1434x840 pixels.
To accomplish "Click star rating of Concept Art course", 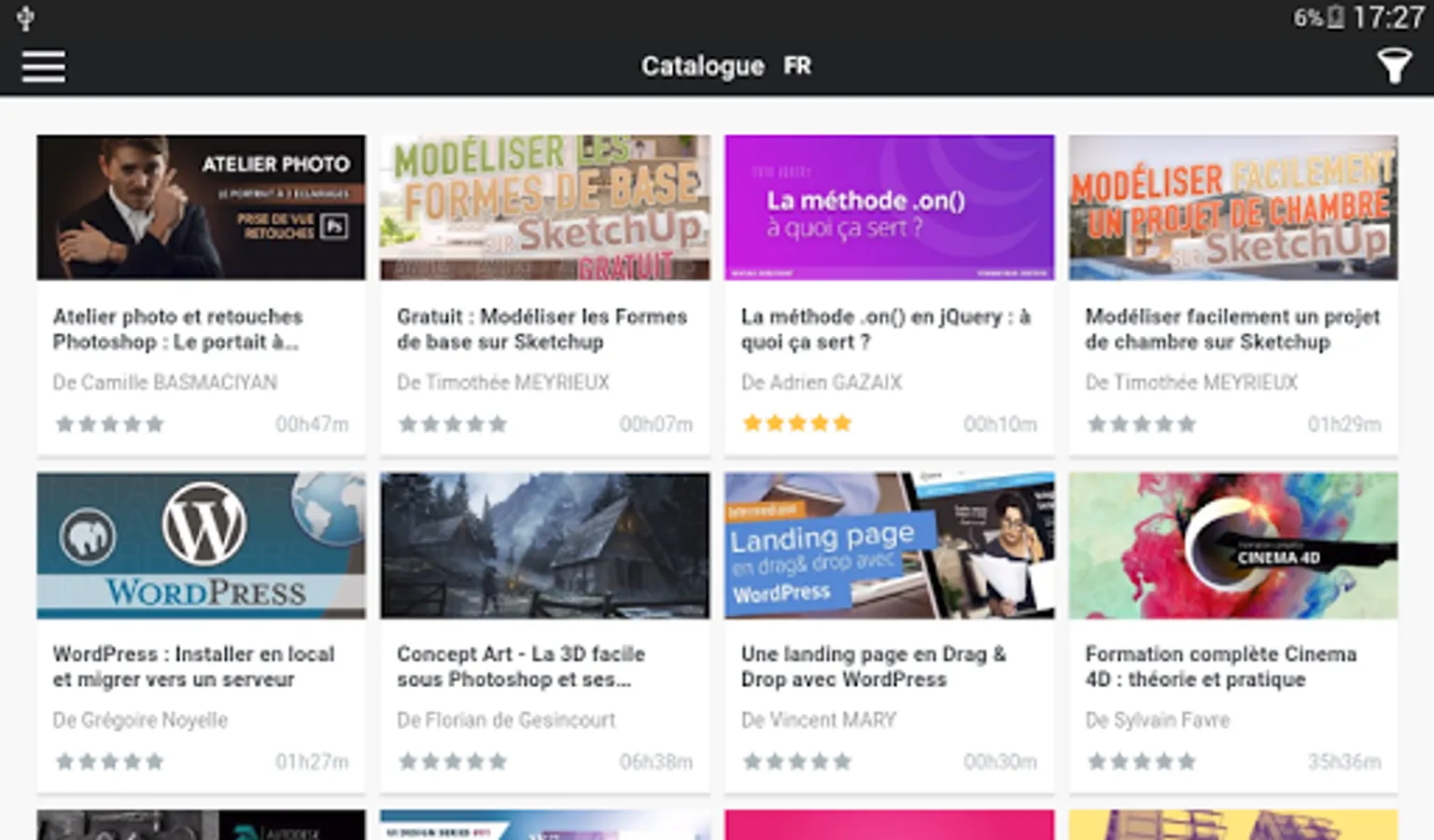I will coord(453,762).
